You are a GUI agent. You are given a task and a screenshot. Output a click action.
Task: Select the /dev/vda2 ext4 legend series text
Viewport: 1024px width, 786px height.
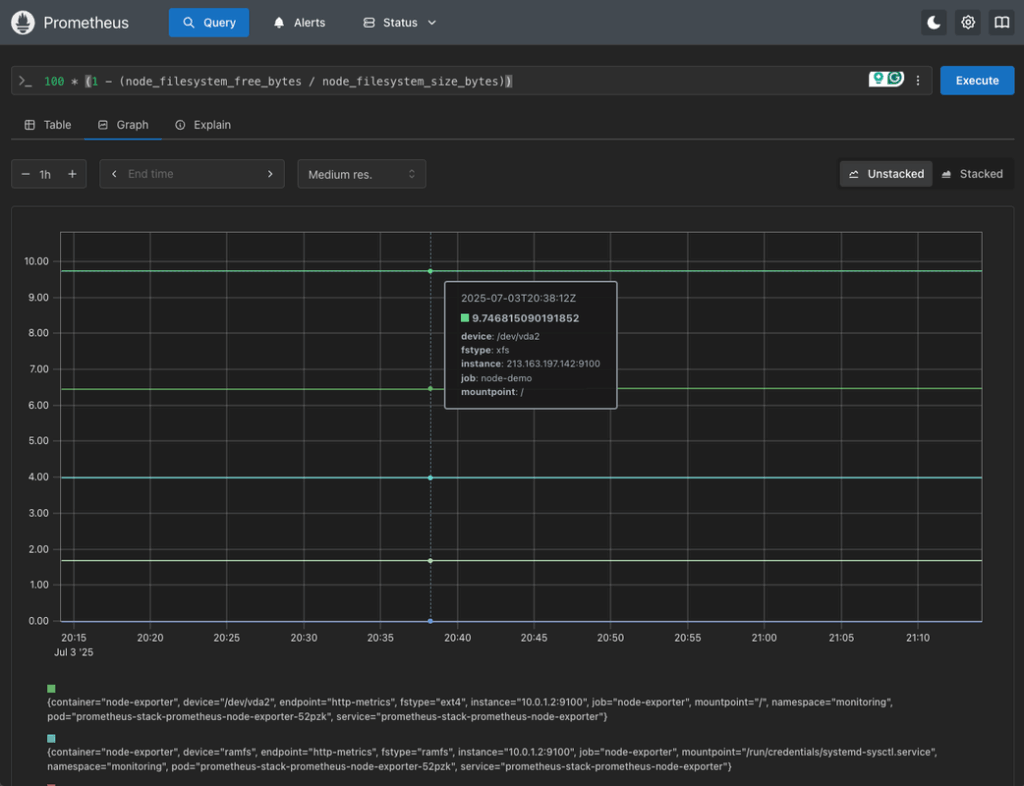pos(470,709)
